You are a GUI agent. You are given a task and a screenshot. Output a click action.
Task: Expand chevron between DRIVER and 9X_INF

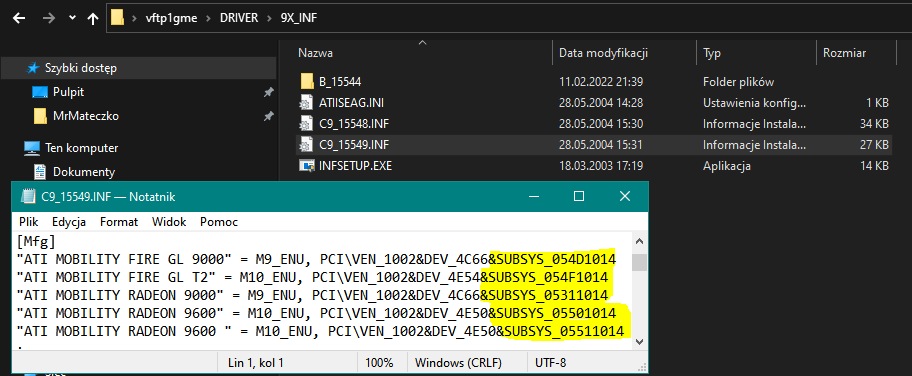click(x=268, y=18)
